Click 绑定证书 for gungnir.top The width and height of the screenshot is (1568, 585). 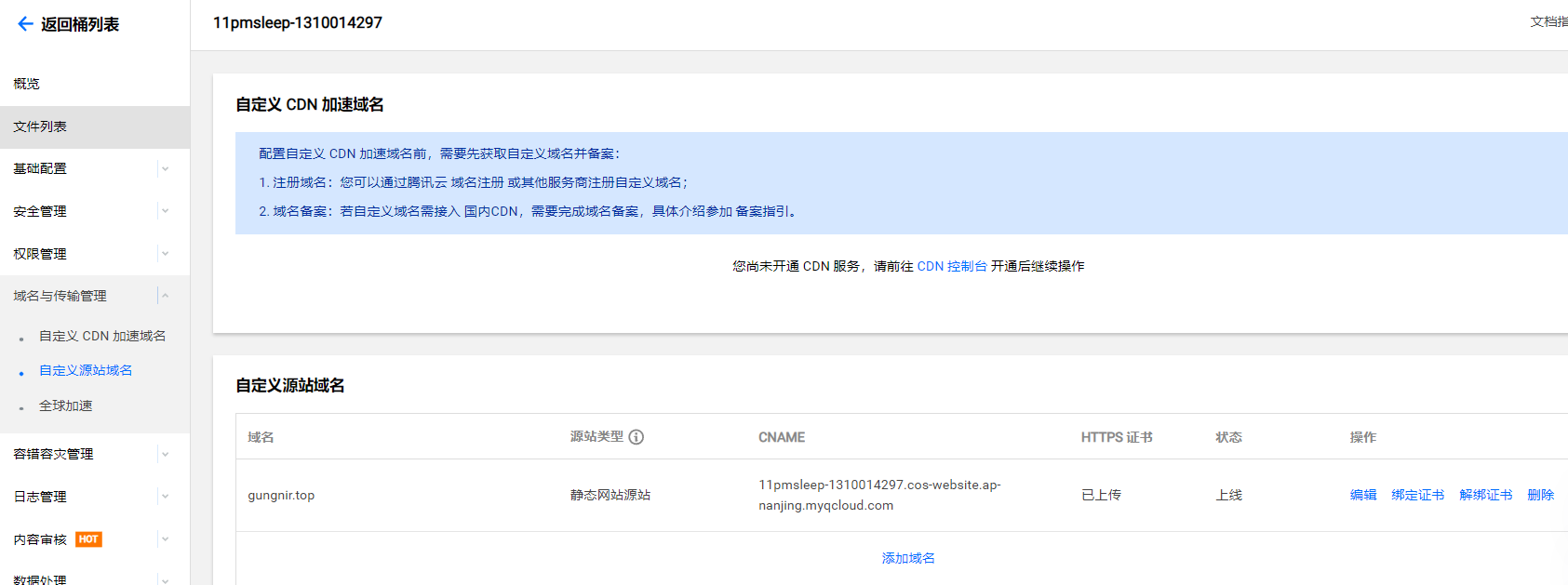[1418, 495]
